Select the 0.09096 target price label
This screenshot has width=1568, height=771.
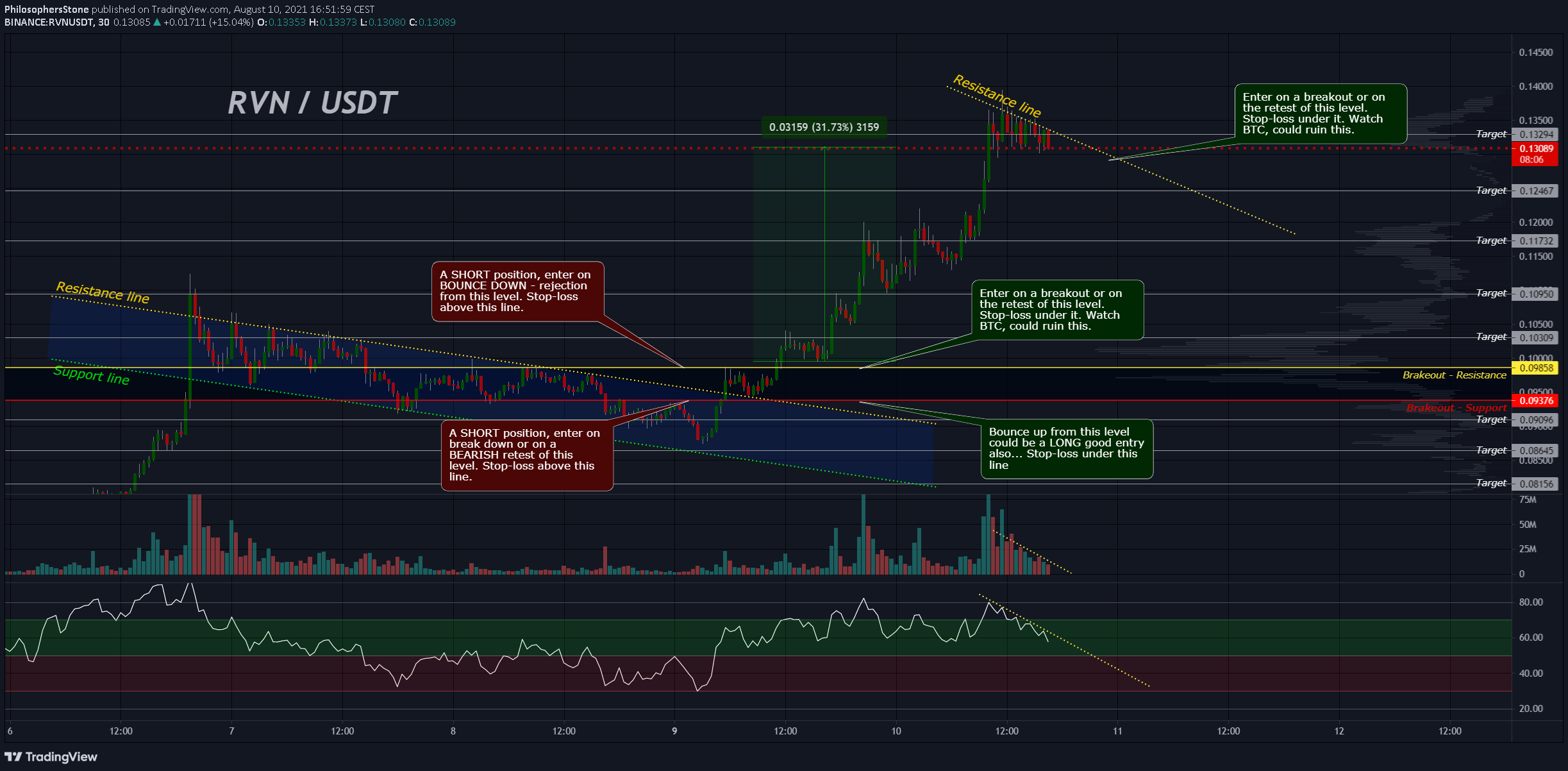click(x=1535, y=421)
